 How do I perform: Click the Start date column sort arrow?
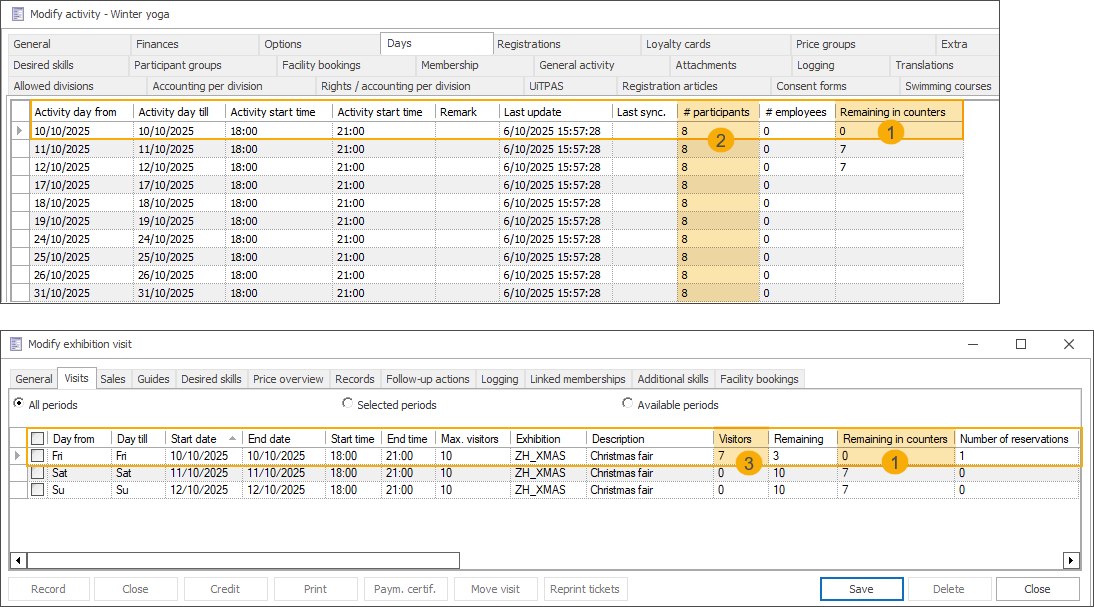(234, 438)
